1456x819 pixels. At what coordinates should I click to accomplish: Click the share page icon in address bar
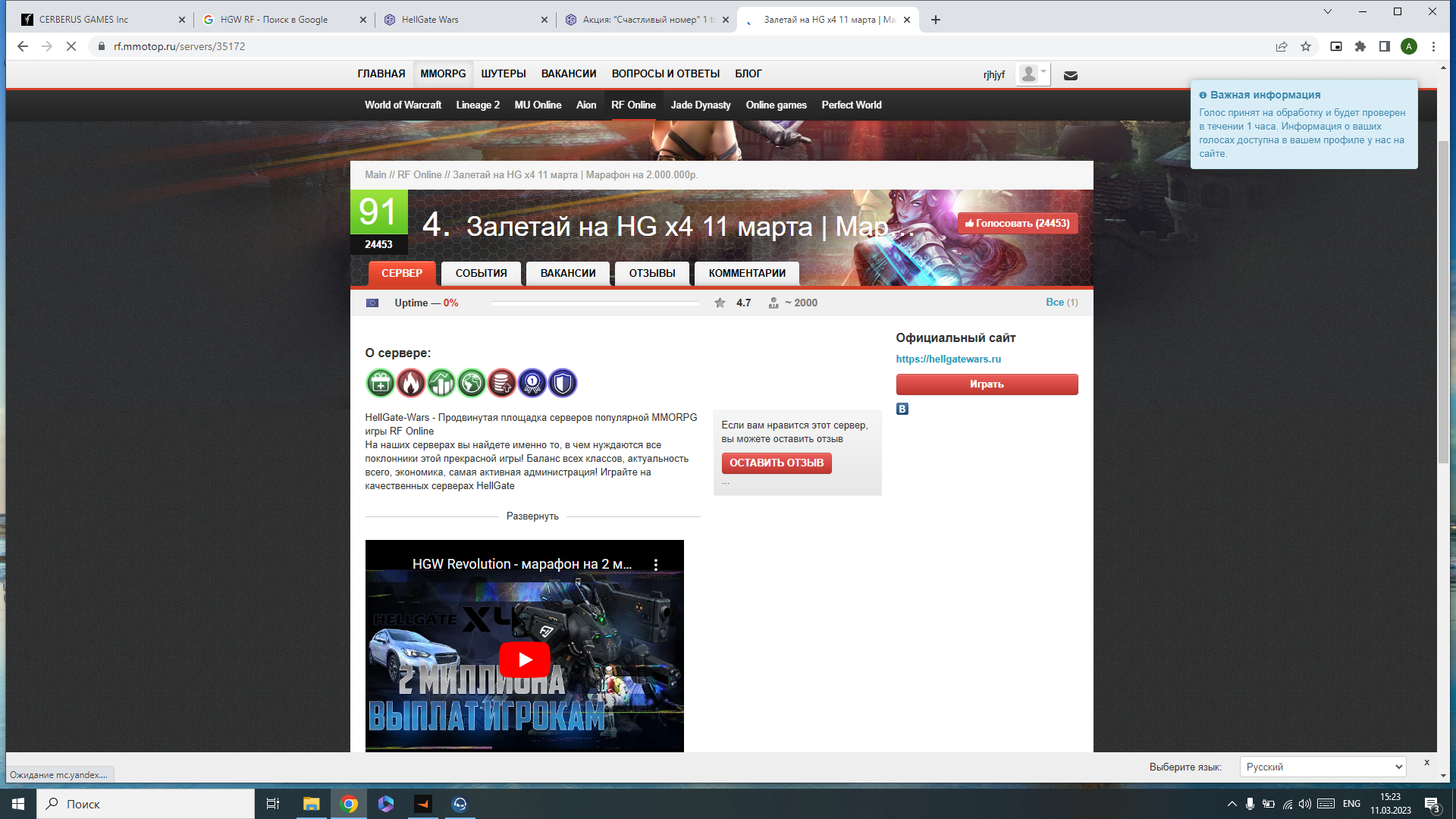click(1282, 46)
